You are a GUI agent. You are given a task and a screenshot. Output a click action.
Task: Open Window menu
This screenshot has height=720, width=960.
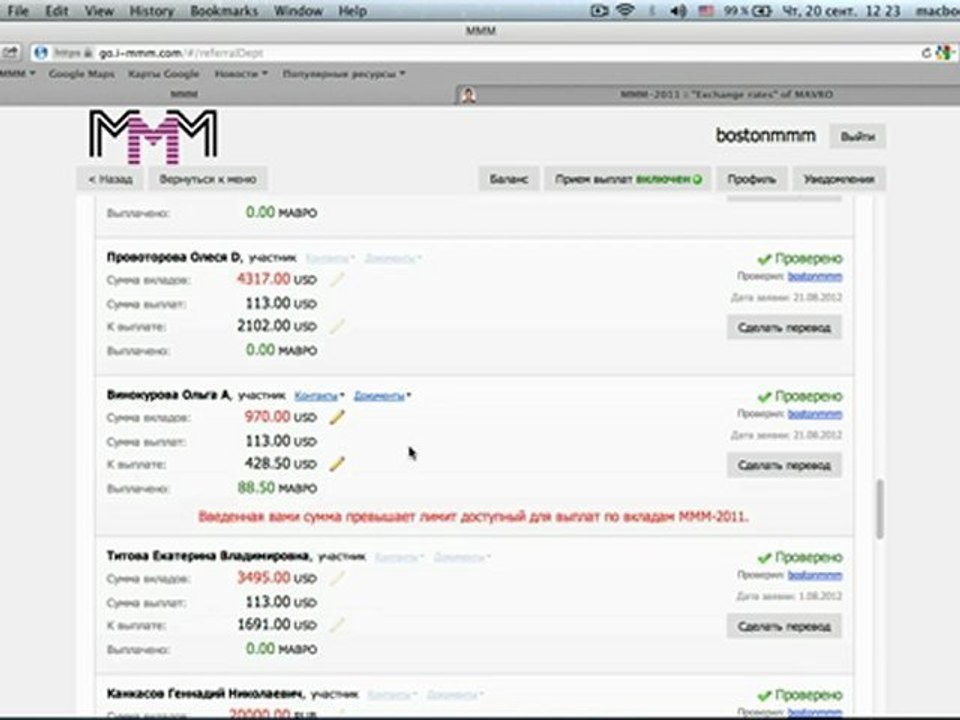(298, 10)
